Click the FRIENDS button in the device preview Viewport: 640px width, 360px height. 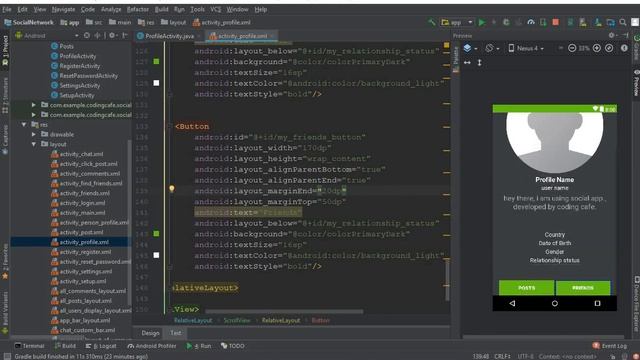[x=583, y=288]
